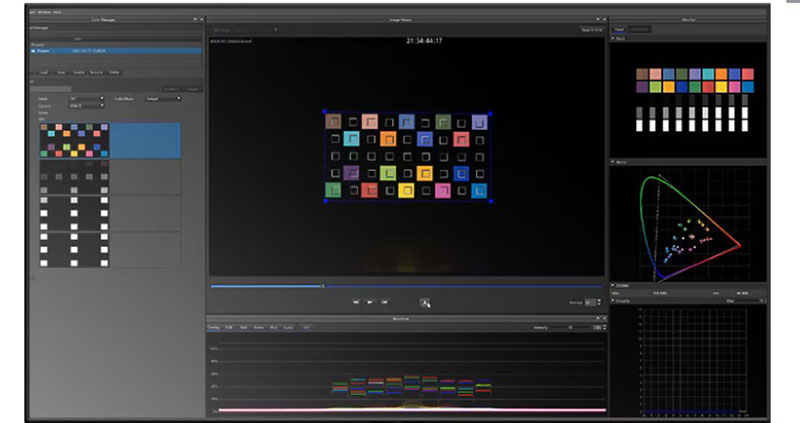Click the yellow patch in Monitor second row
The width and height of the screenshot is (800, 423).
coord(721,87)
